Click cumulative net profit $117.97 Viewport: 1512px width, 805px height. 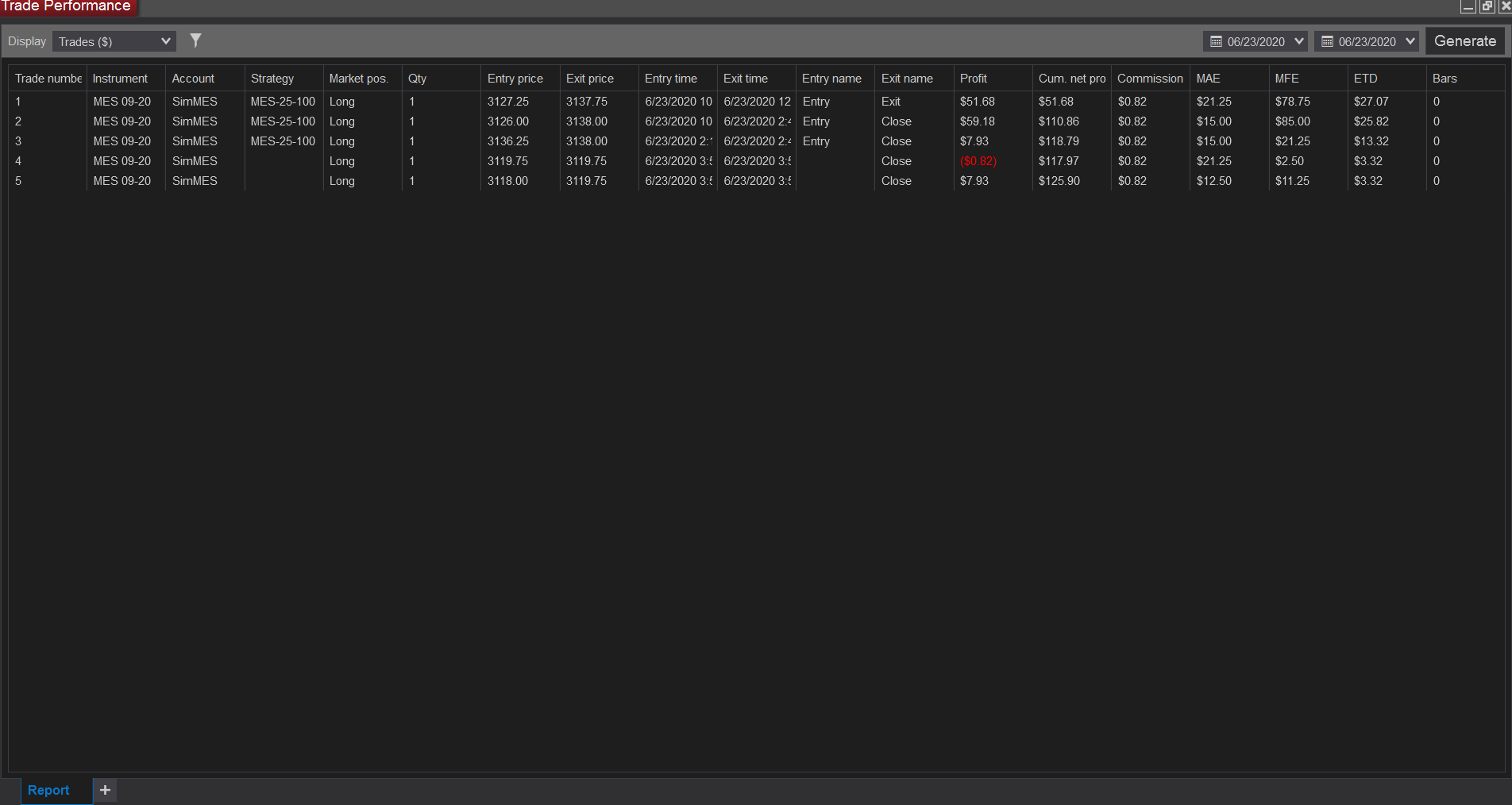point(1059,161)
